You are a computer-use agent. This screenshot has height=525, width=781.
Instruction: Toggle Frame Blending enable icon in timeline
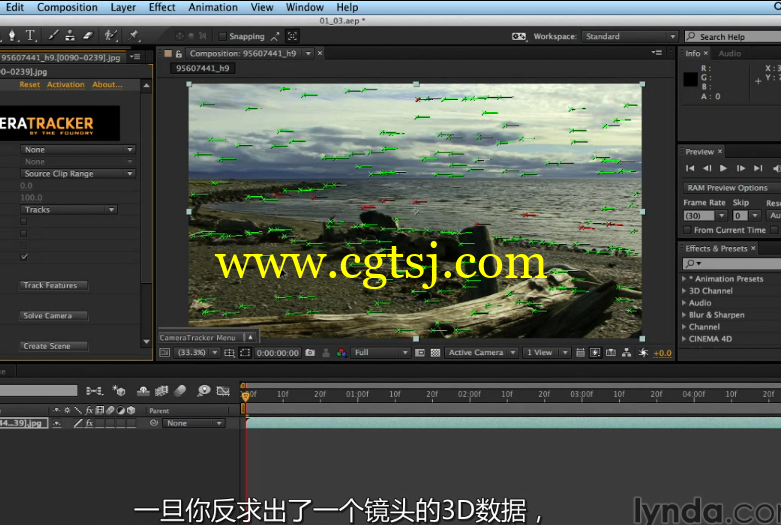pyautogui.click(x=161, y=391)
